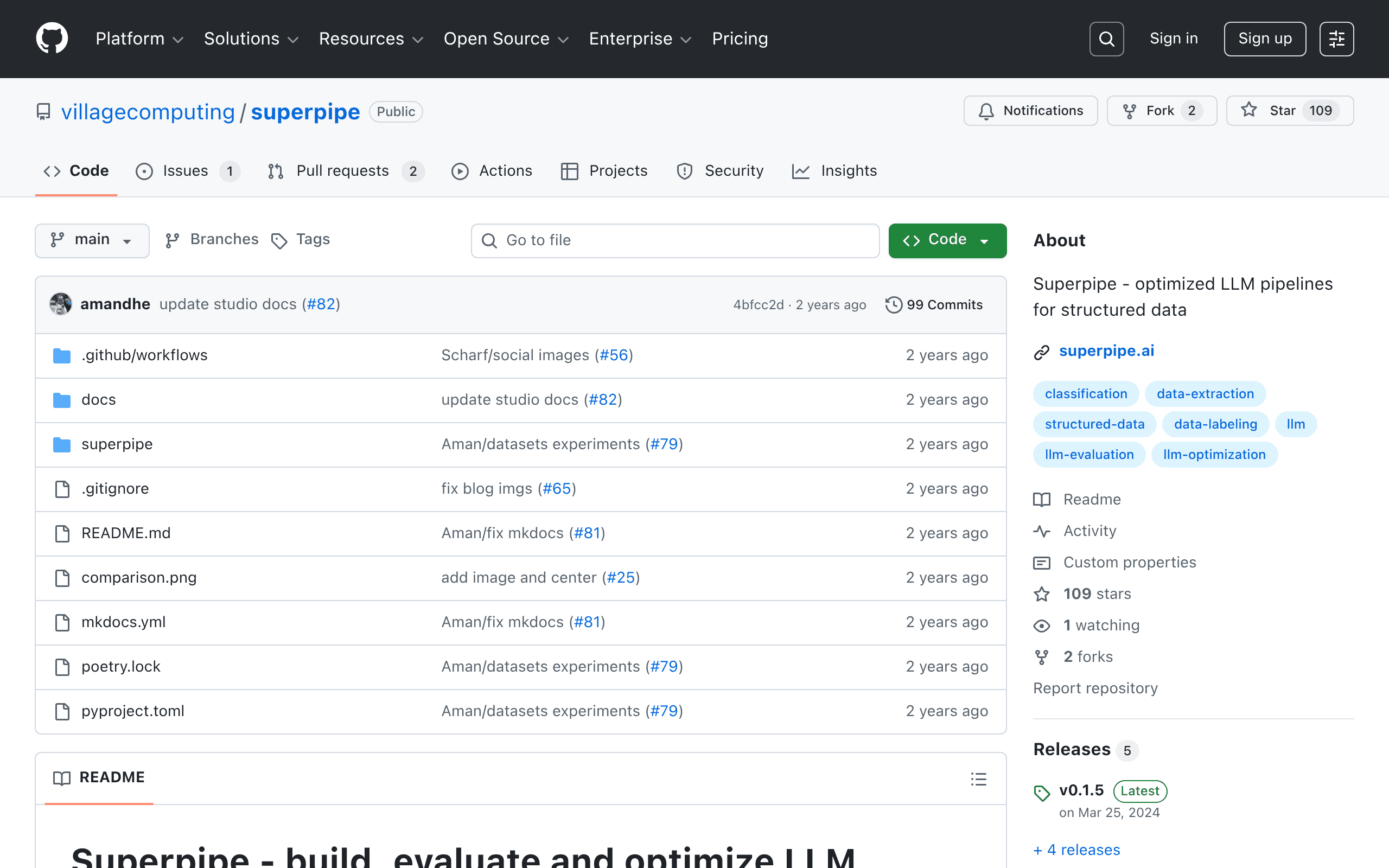1389x868 pixels.
Task: Select the classification topic tag
Action: click(1086, 394)
